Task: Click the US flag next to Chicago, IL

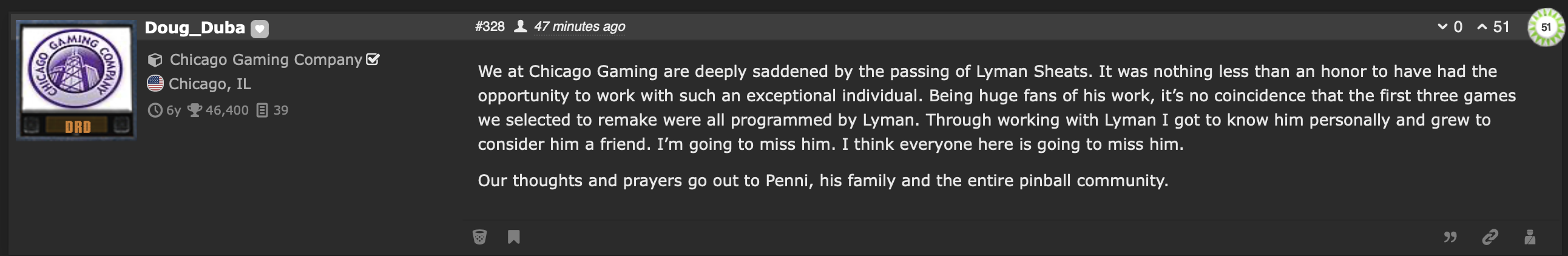Action: 155,83
